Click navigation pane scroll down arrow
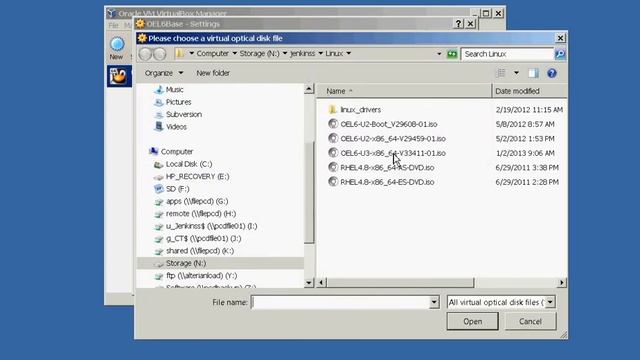Image resolution: width=640 pixels, height=360 pixels. tap(309, 282)
